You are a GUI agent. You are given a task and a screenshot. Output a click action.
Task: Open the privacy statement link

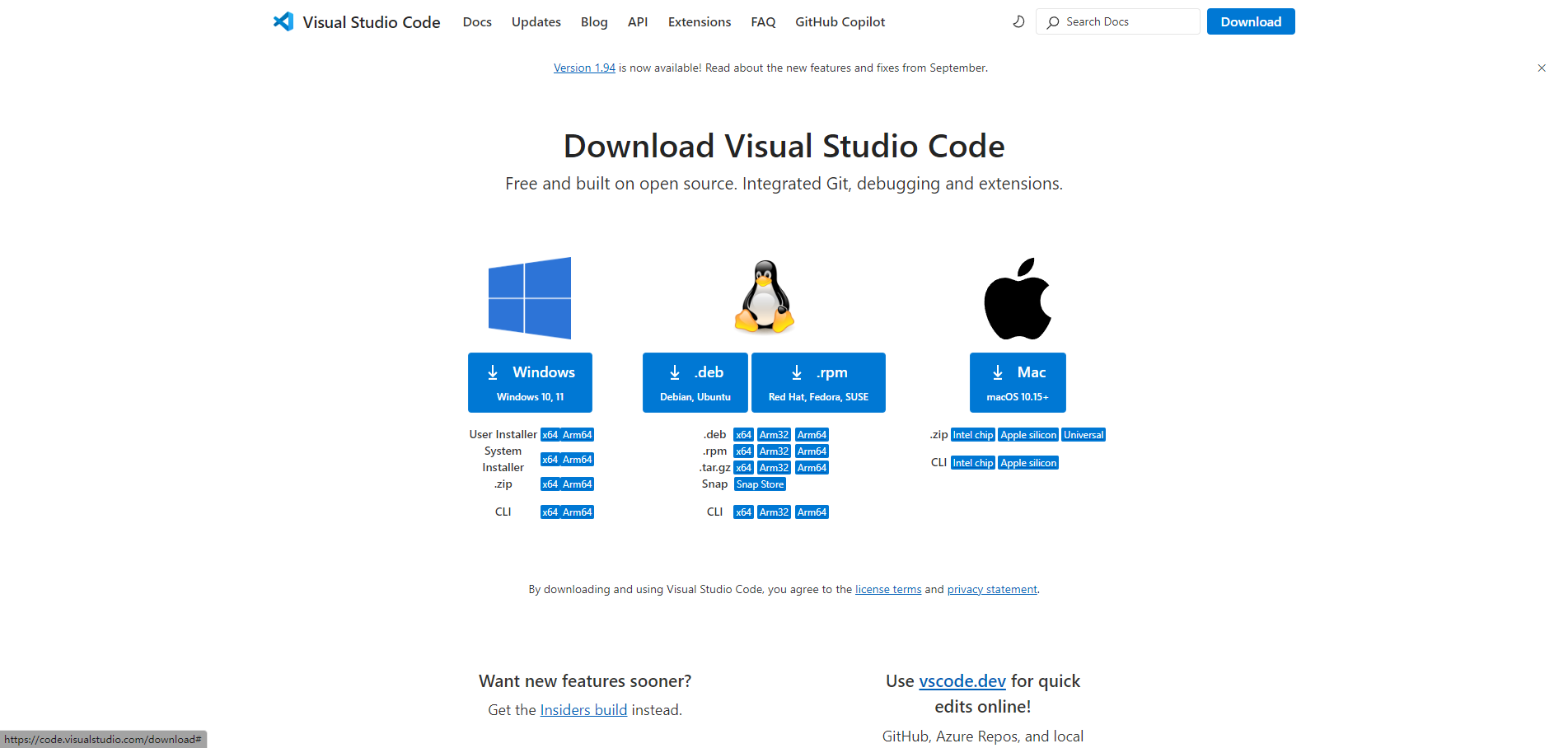(992, 590)
